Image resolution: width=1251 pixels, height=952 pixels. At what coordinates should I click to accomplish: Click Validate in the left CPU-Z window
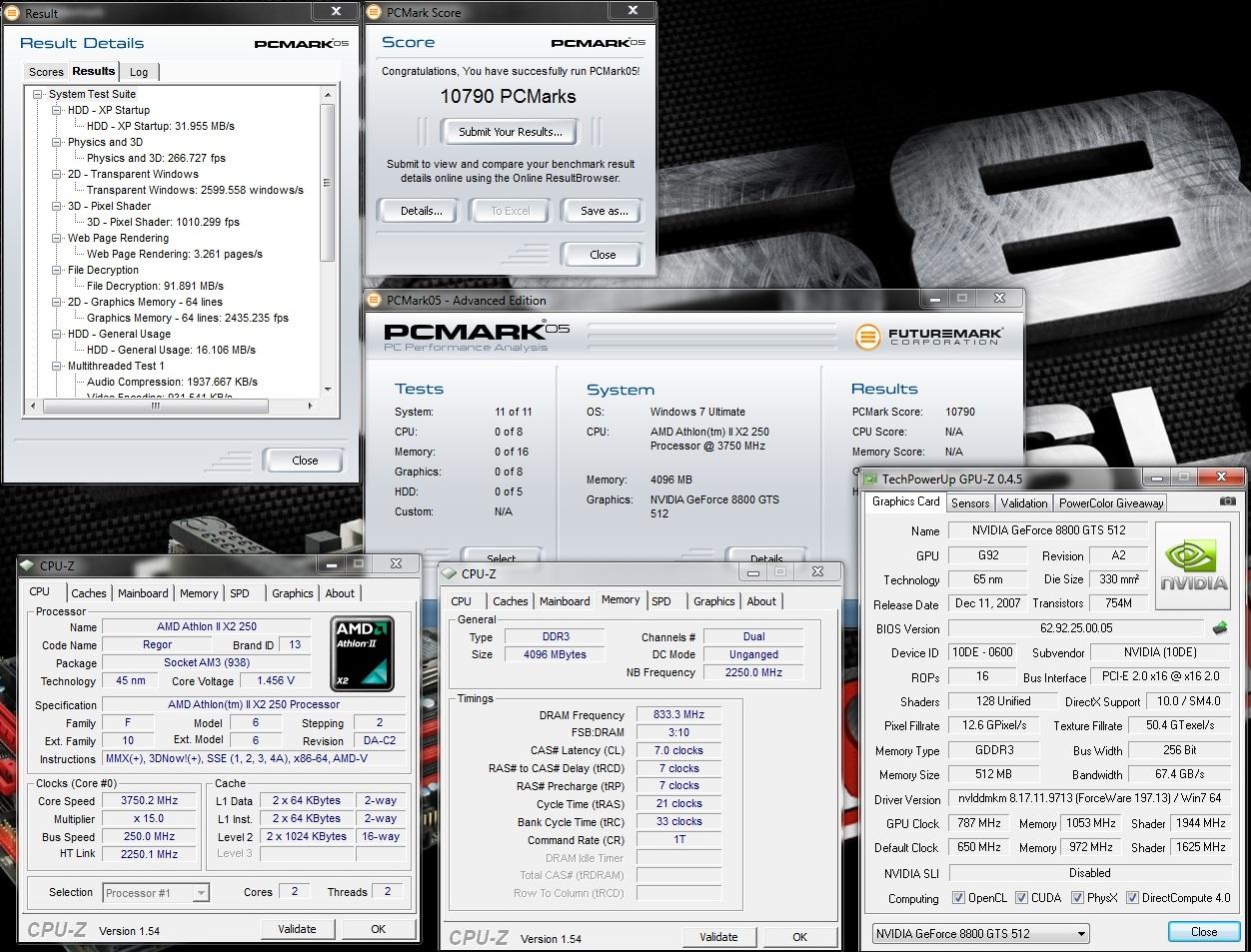tap(297, 929)
